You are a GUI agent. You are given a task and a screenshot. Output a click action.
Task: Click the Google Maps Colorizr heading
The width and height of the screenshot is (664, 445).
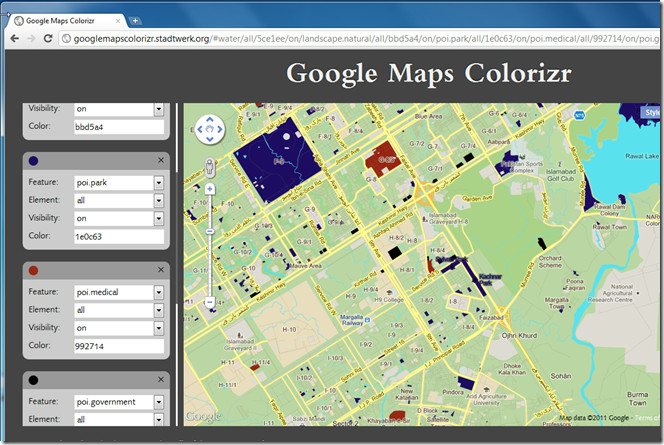point(429,74)
